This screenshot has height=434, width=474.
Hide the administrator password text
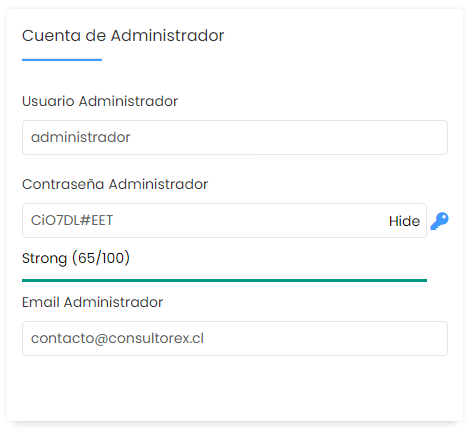click(x=404, y=221)
